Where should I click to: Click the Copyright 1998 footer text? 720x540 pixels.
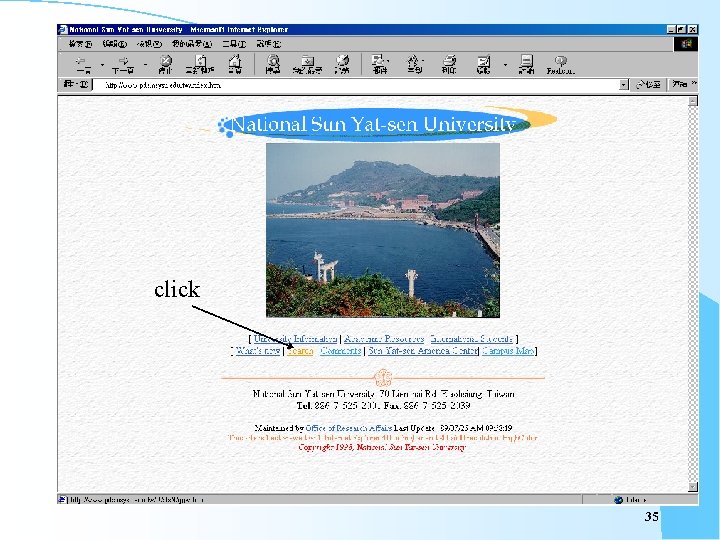[x=382, y=447]
